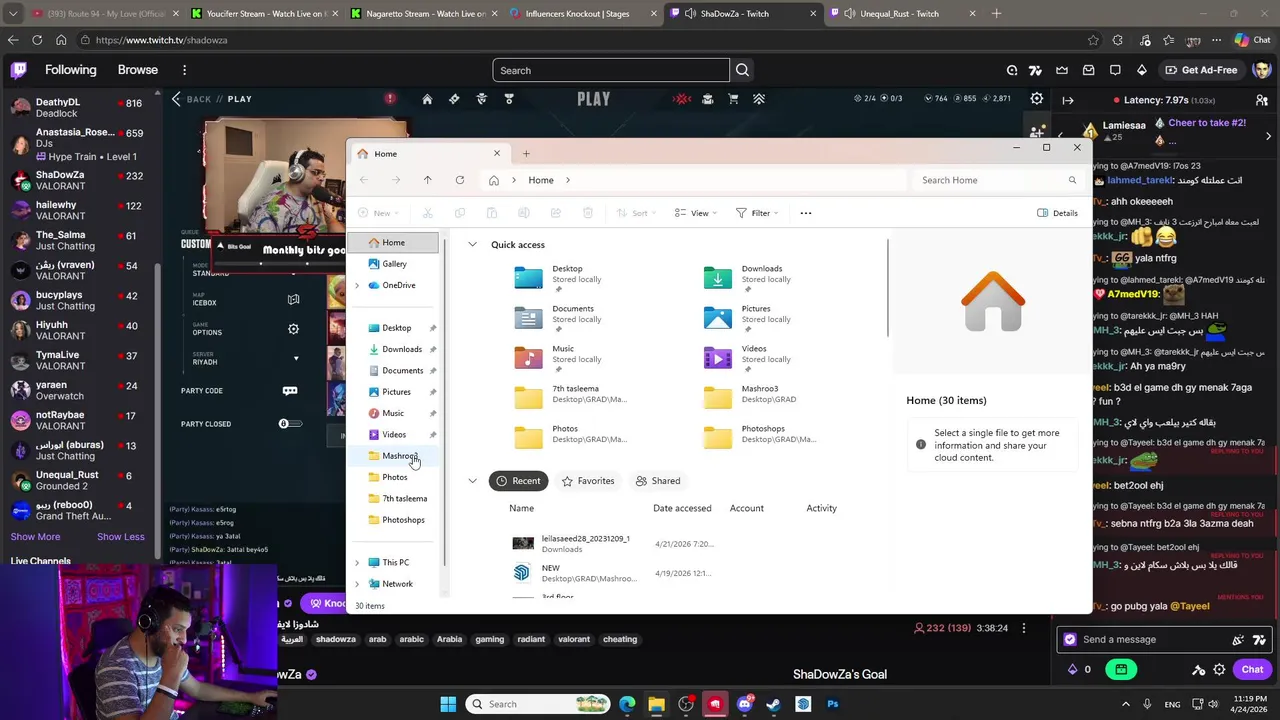Click the channel points claim green button
The image size is (1280, 720).
point(1121,670)
